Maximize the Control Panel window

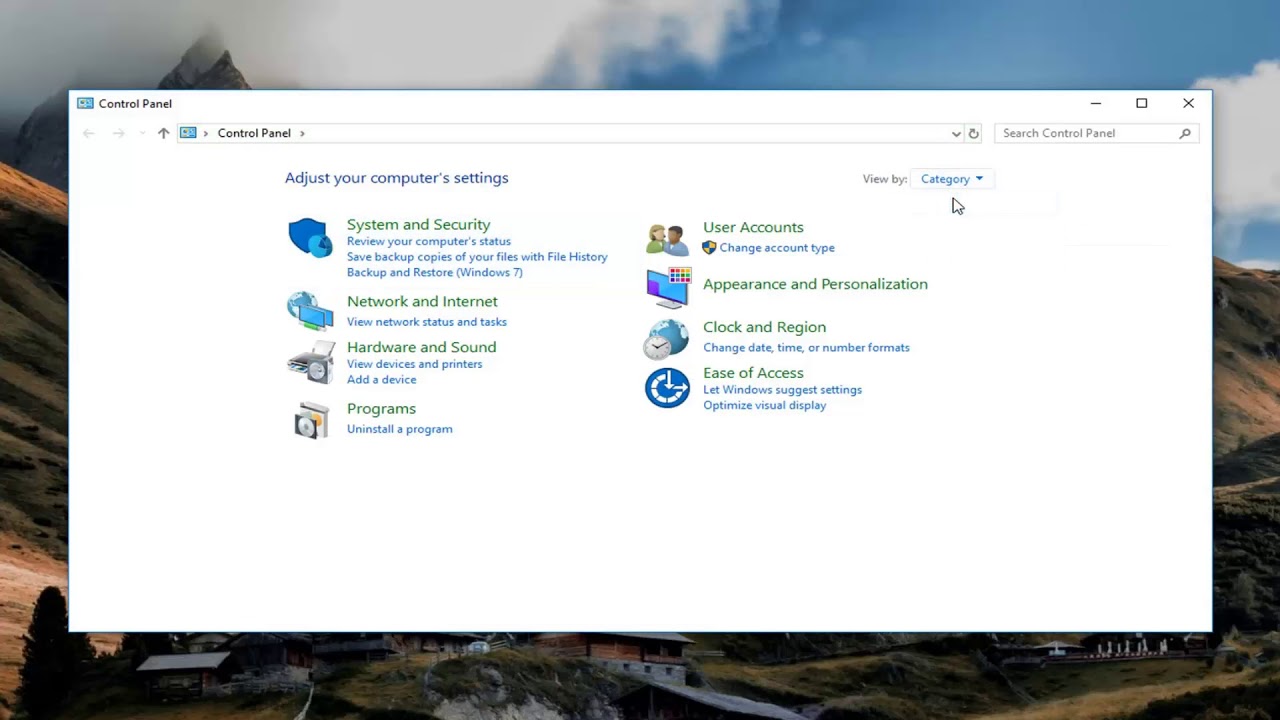(1142, 103)
